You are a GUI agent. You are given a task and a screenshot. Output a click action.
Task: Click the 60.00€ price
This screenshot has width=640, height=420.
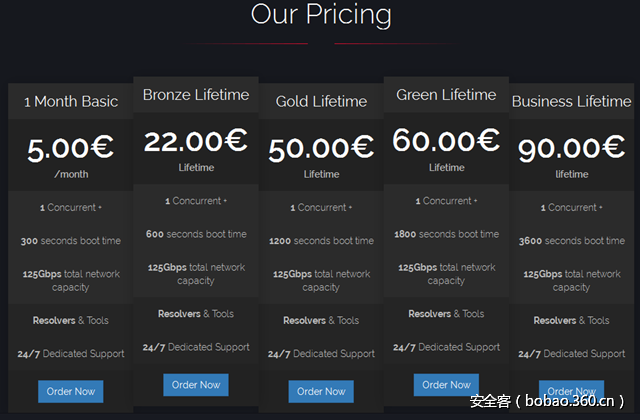pos(446,141)
